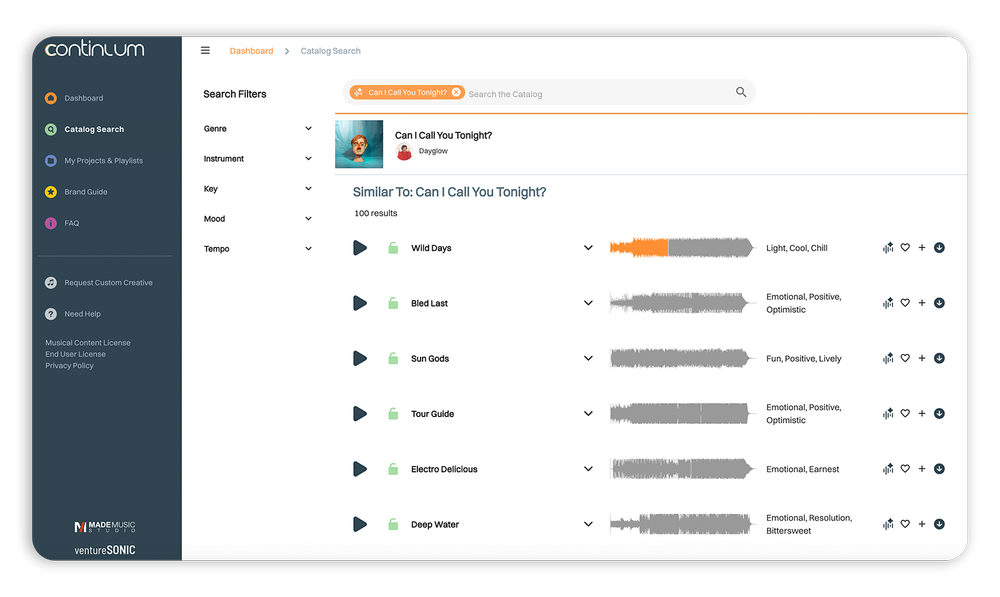Click the Dayglow artist name
Image resolution: width=1000 pixels, height=597 pixels.
pyautogui.click(x=433, y=151)
